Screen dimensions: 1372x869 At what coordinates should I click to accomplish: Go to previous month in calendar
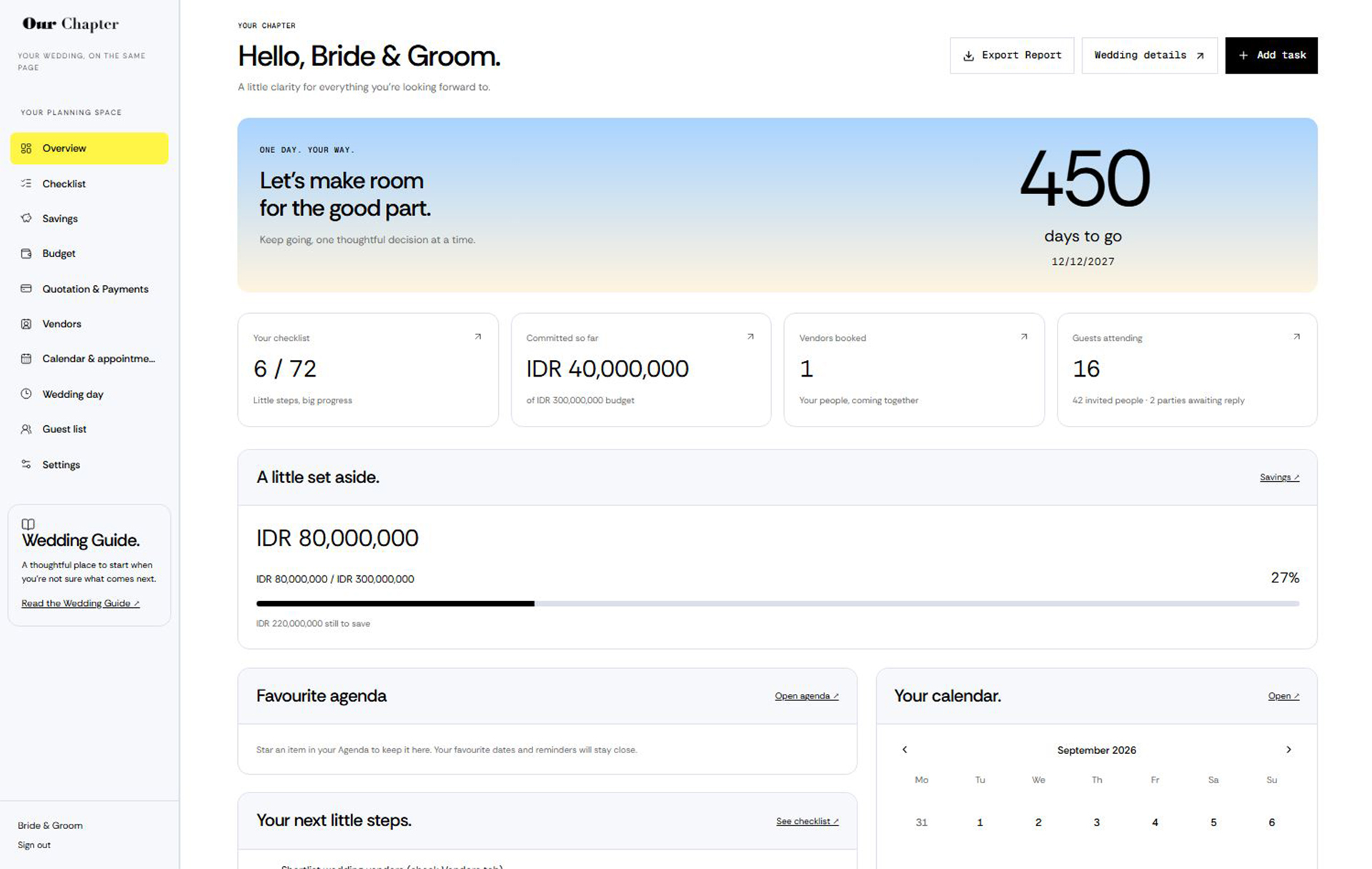[905, 750]
